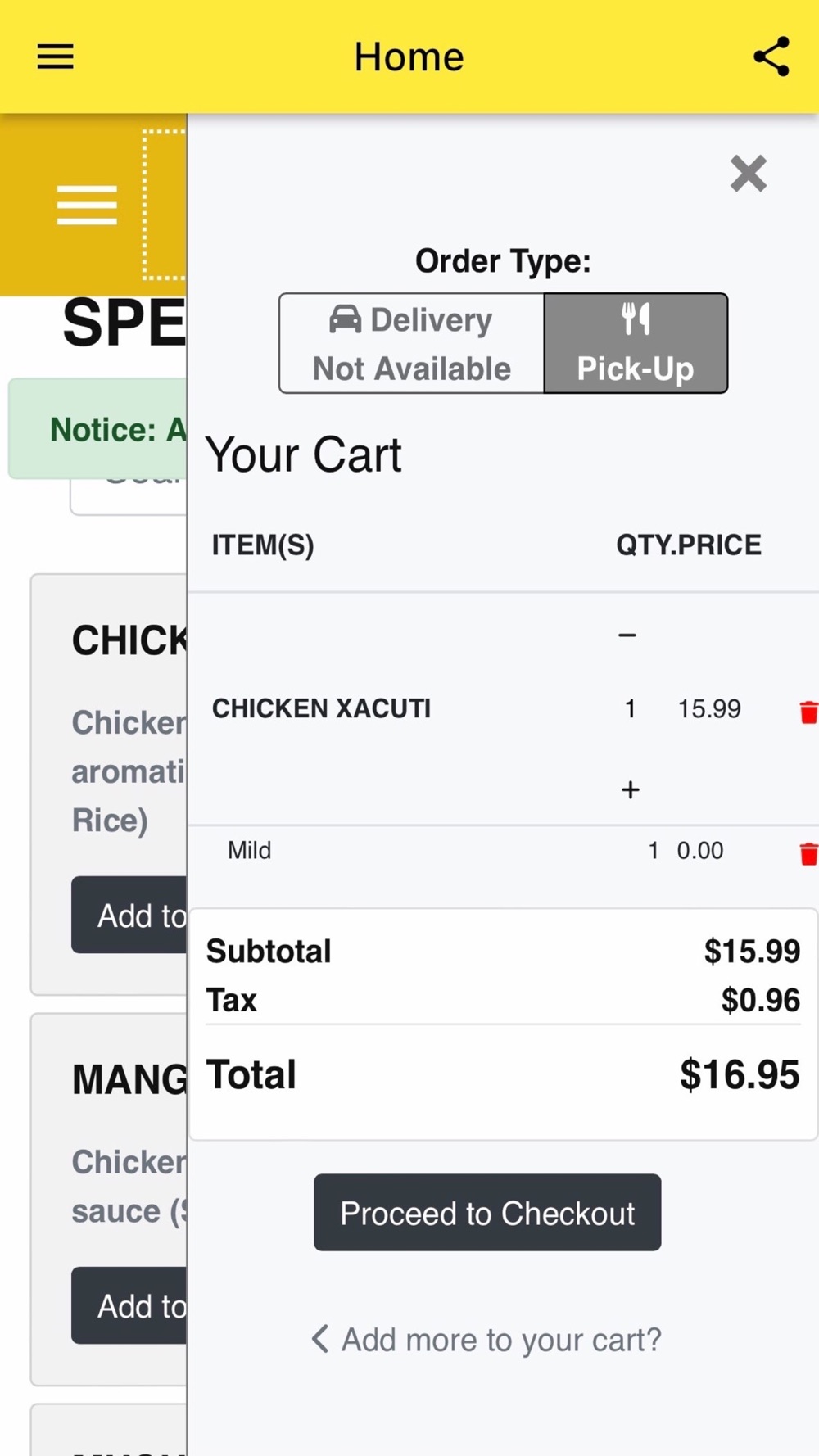Decrease Chicken Xacuti quantity with the minus
The width and height of the screenshot is (819, 1456).
pyautogui.click(x=627, y=635)
